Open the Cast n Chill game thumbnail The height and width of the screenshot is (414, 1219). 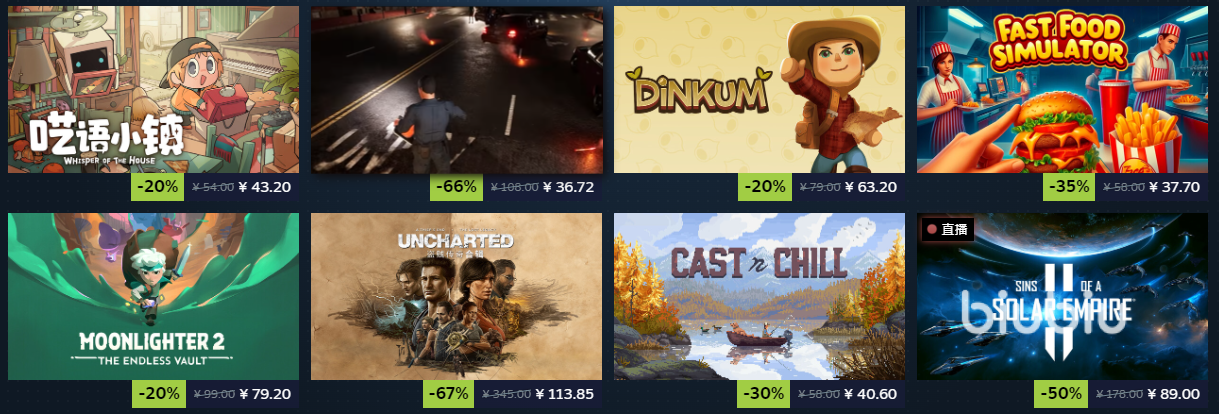pyautogui.click(x=759, y=296)
